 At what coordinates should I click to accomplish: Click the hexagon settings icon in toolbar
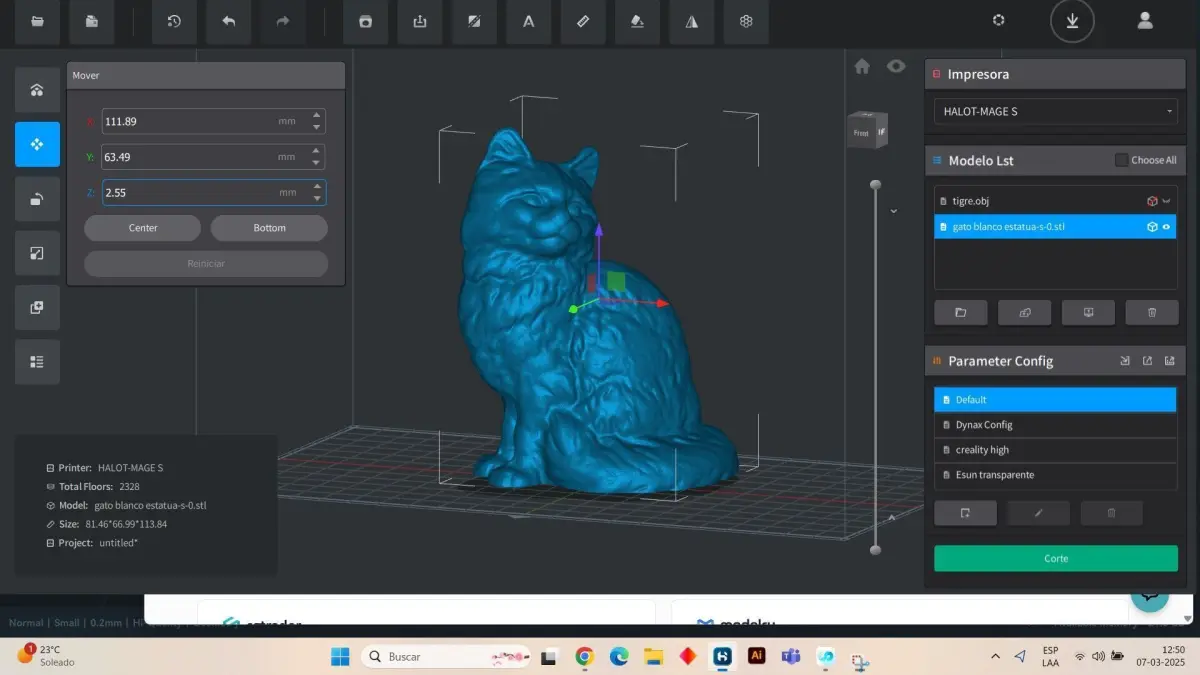point(746,21)
